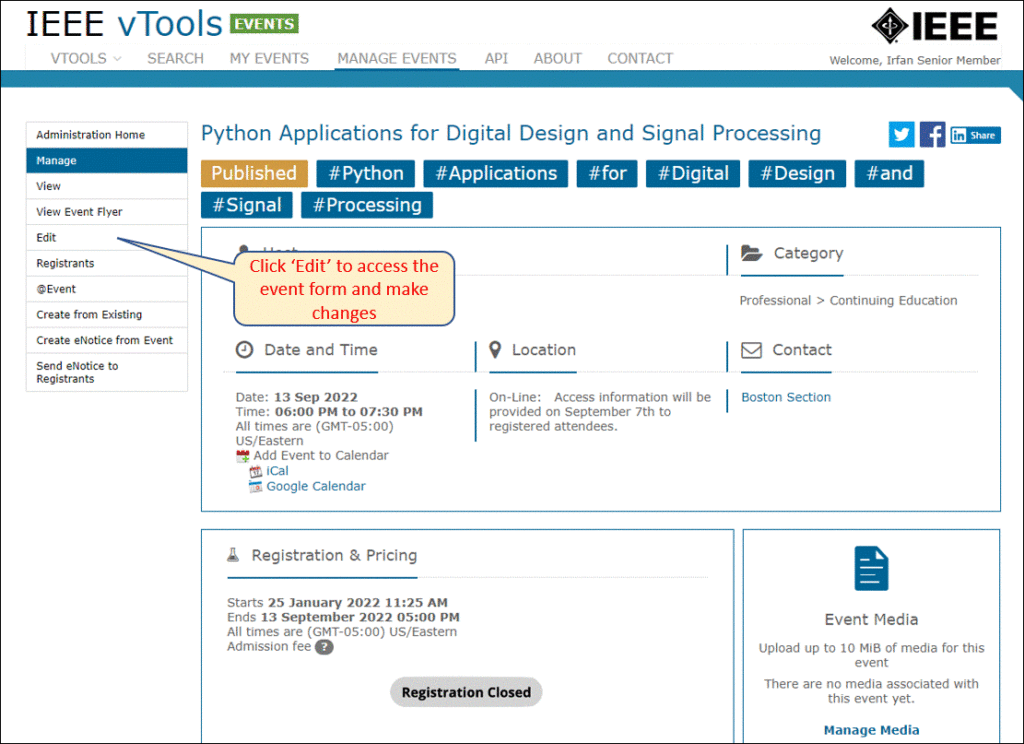Screen dimensions: 1024x744
Task: Choose Create from Existing
Action: tap(107, 315)
